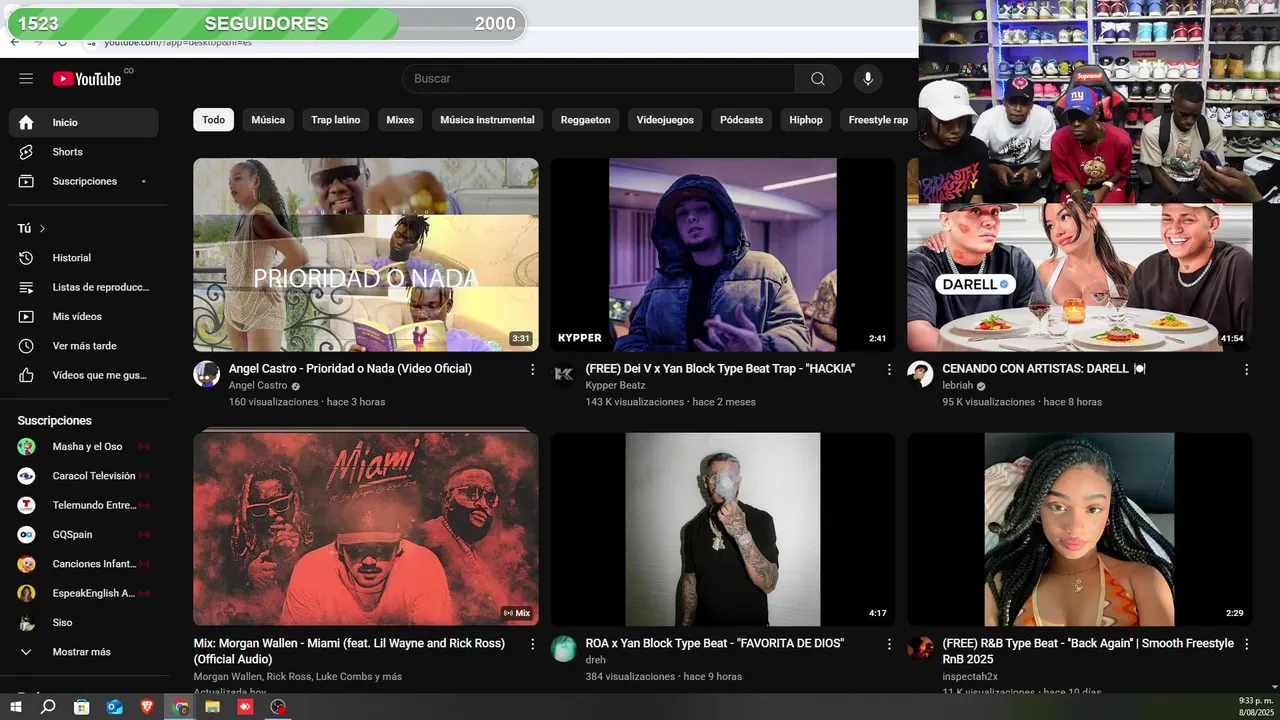The width and height of the screenshot is (1280, 720).
Task: Select the Todo filter chip
Action: [x=213, y=120]
